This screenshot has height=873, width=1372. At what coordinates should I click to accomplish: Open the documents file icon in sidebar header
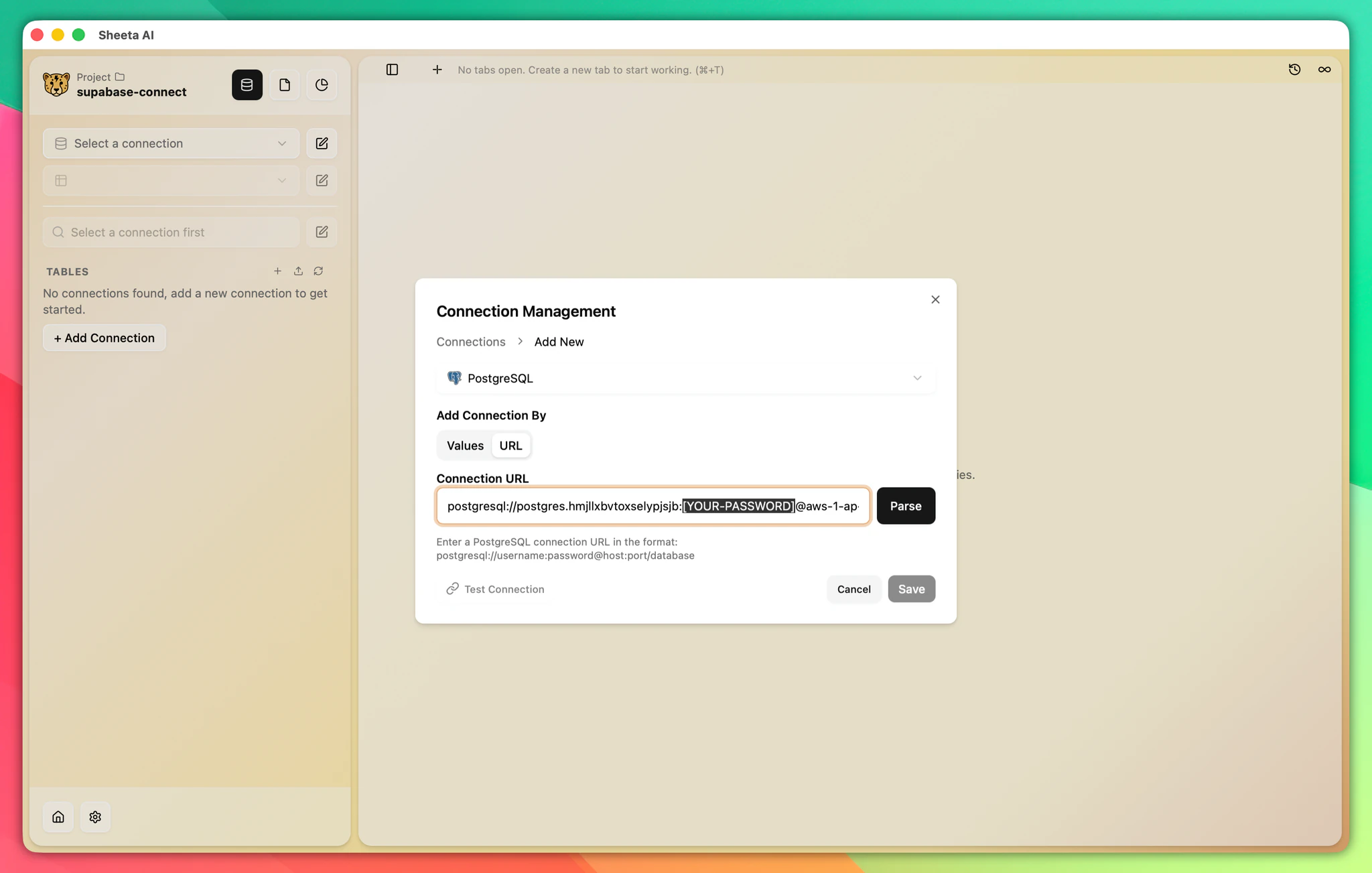pos(284,85)
